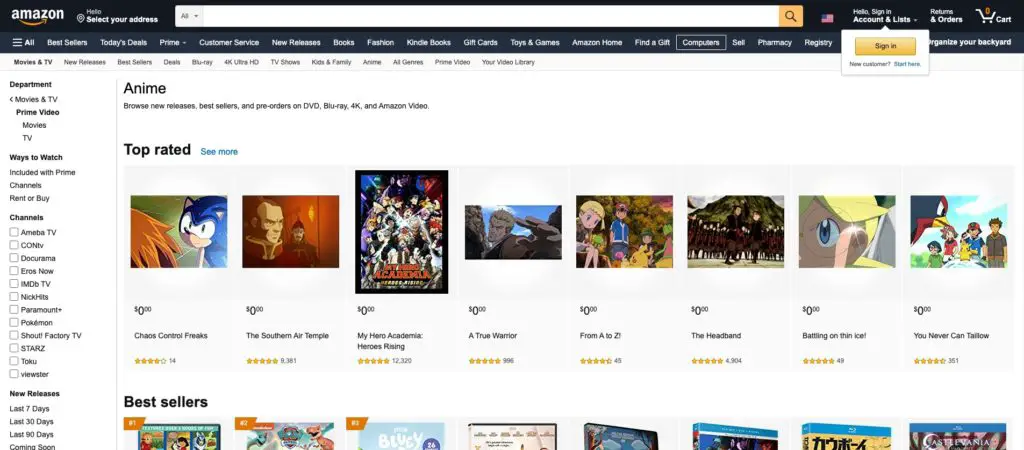Click star rating for You Never Can Taillow

click(x=930, y=361)
